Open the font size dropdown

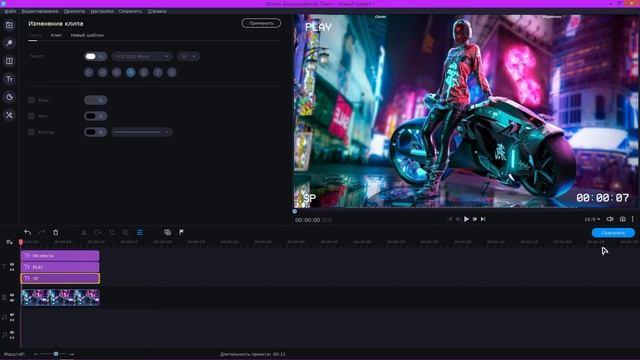point(188,56)
